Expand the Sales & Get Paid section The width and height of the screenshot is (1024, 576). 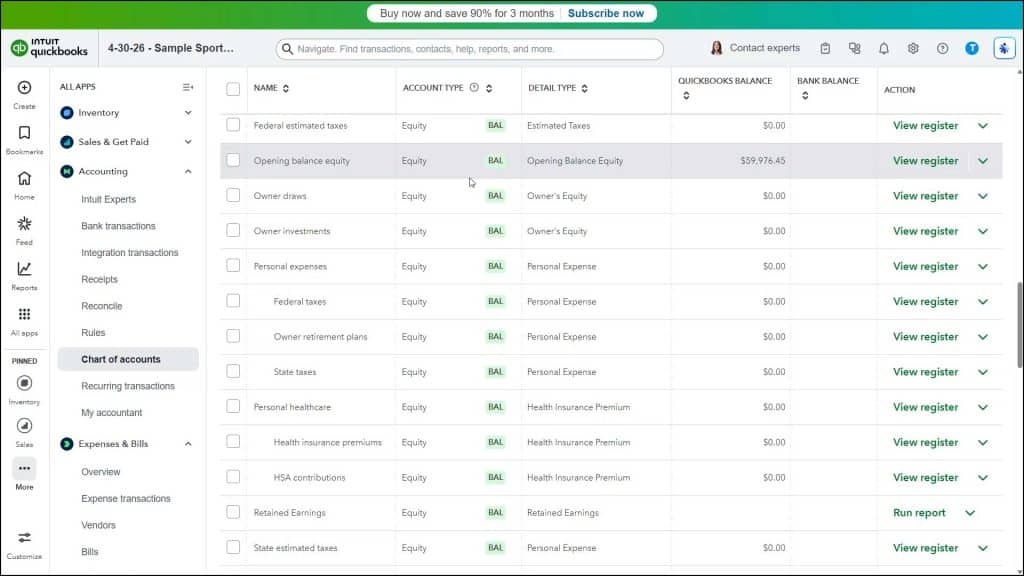pos(188,142)
